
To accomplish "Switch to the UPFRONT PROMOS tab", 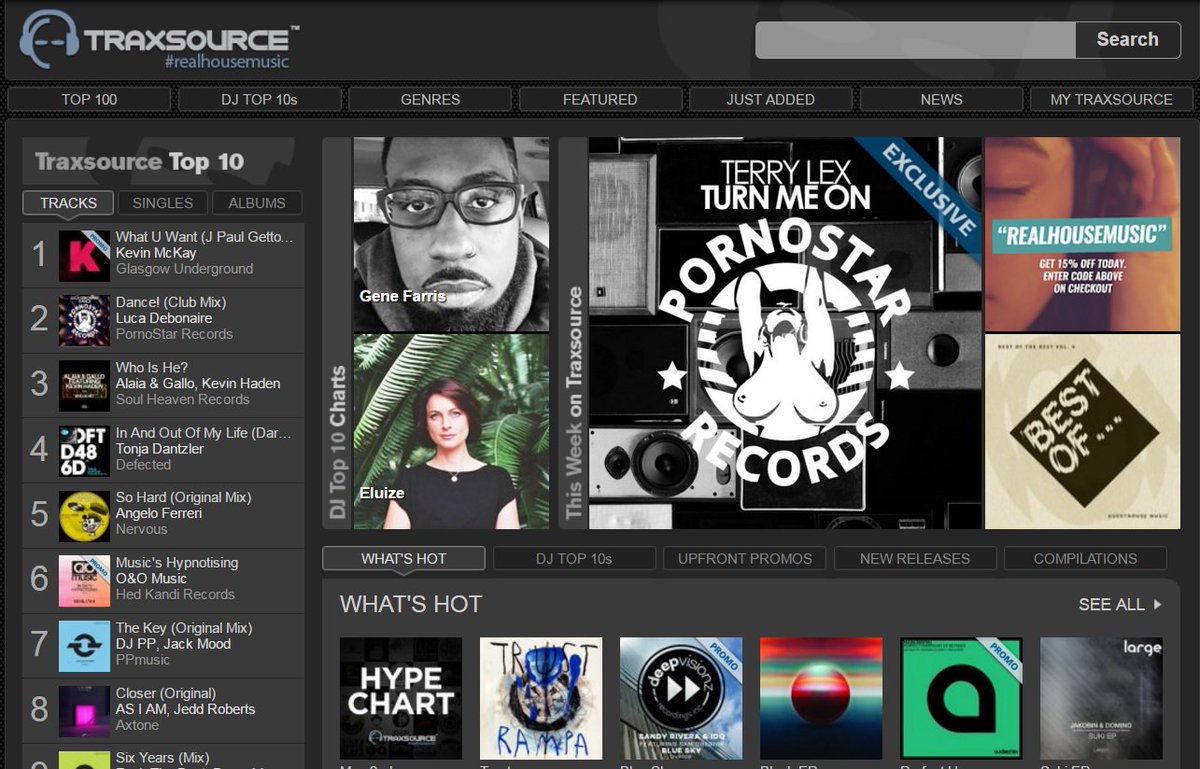I will 745,558.
